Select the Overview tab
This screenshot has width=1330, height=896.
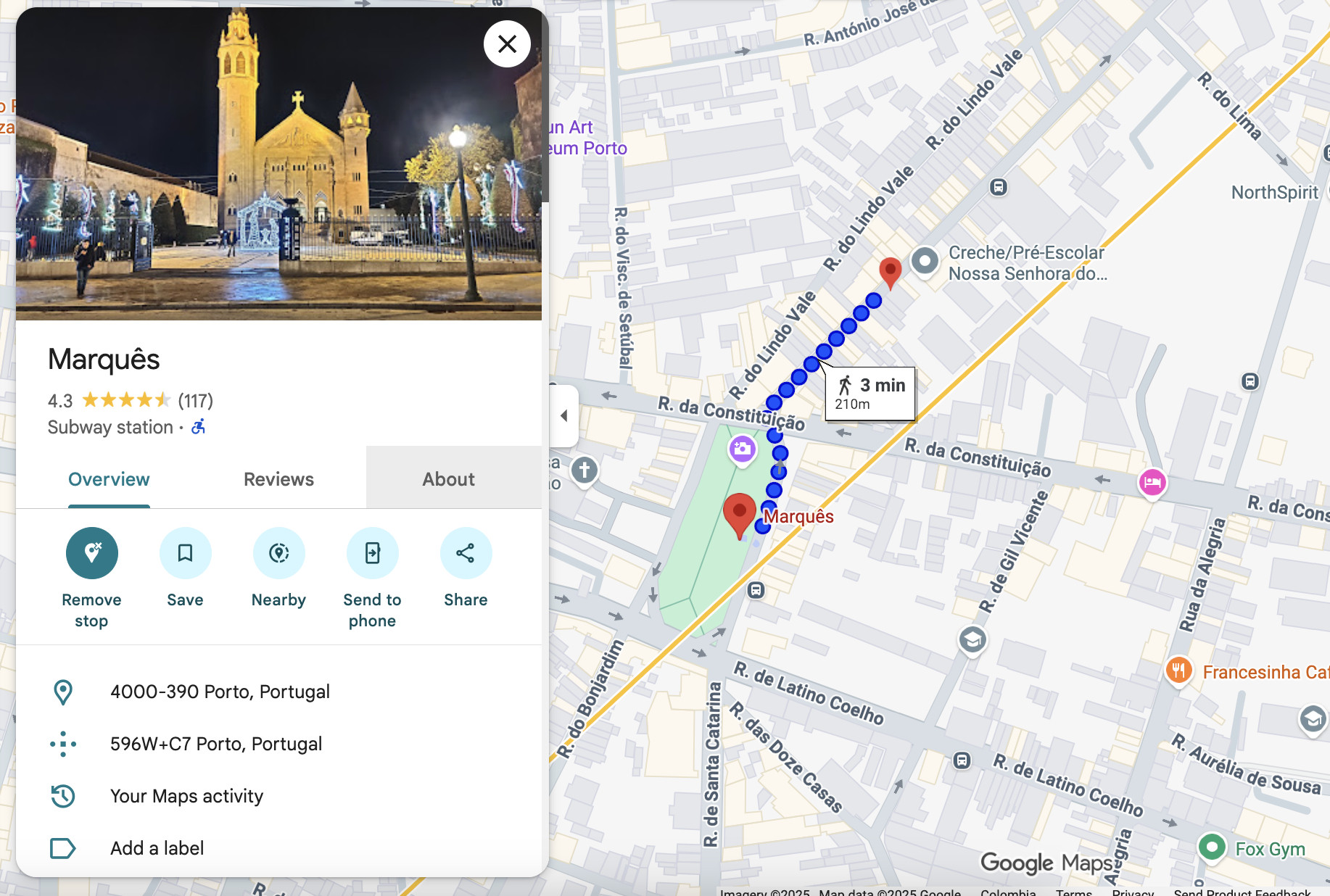click(109, 479)
